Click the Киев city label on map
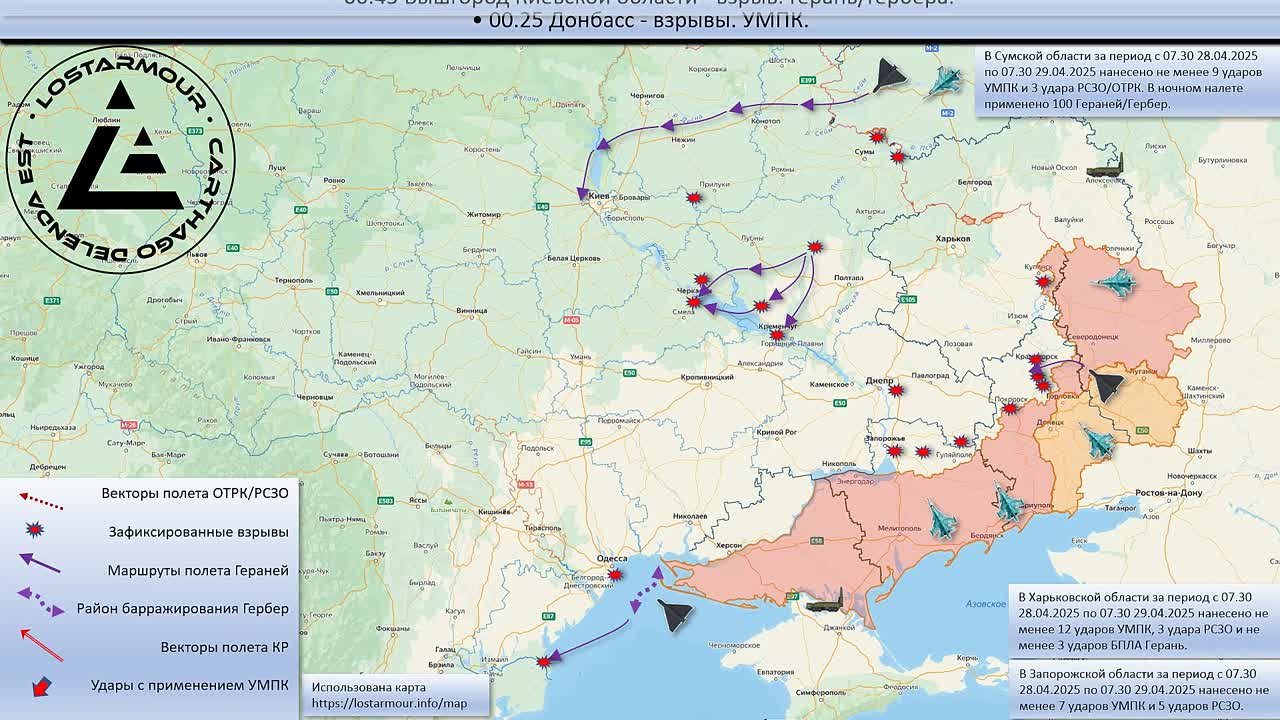Viewport: 1280px width, 720px height. click(600, 197)
